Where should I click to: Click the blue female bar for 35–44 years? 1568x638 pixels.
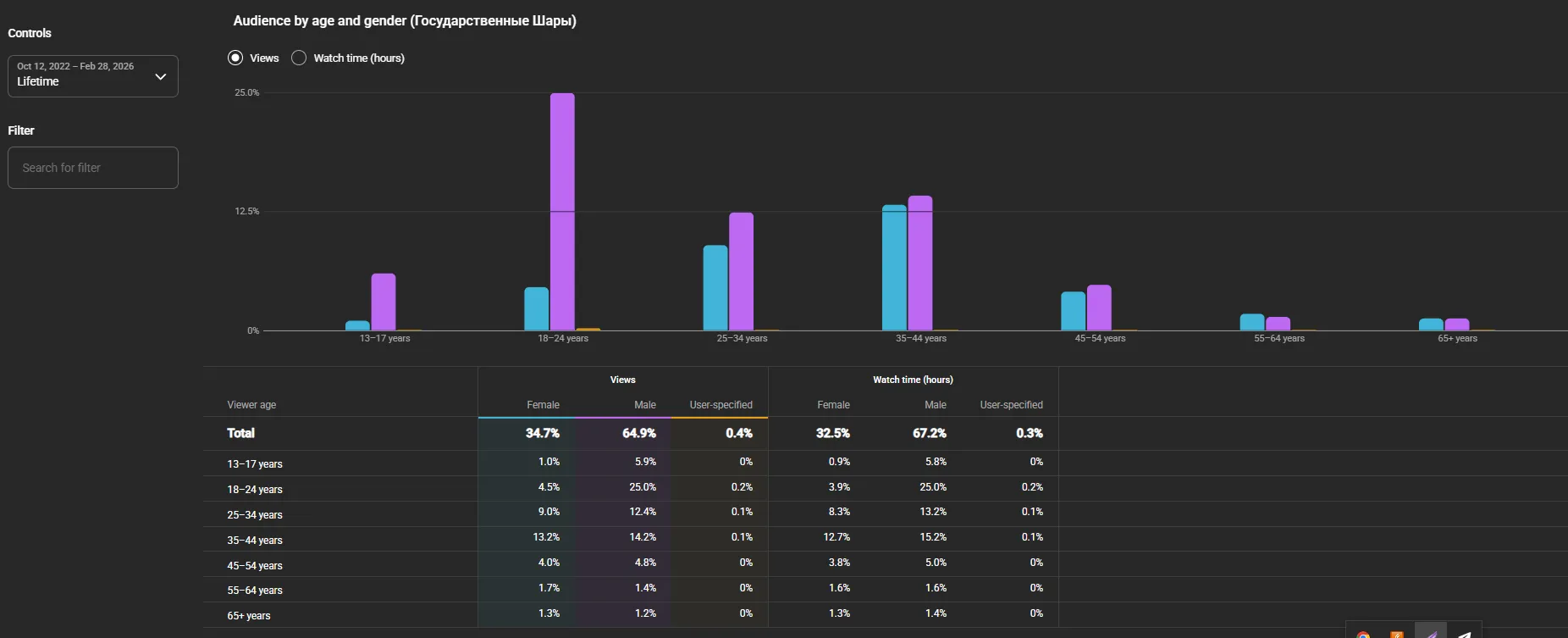pyautogui.click(x=894, y=268)
